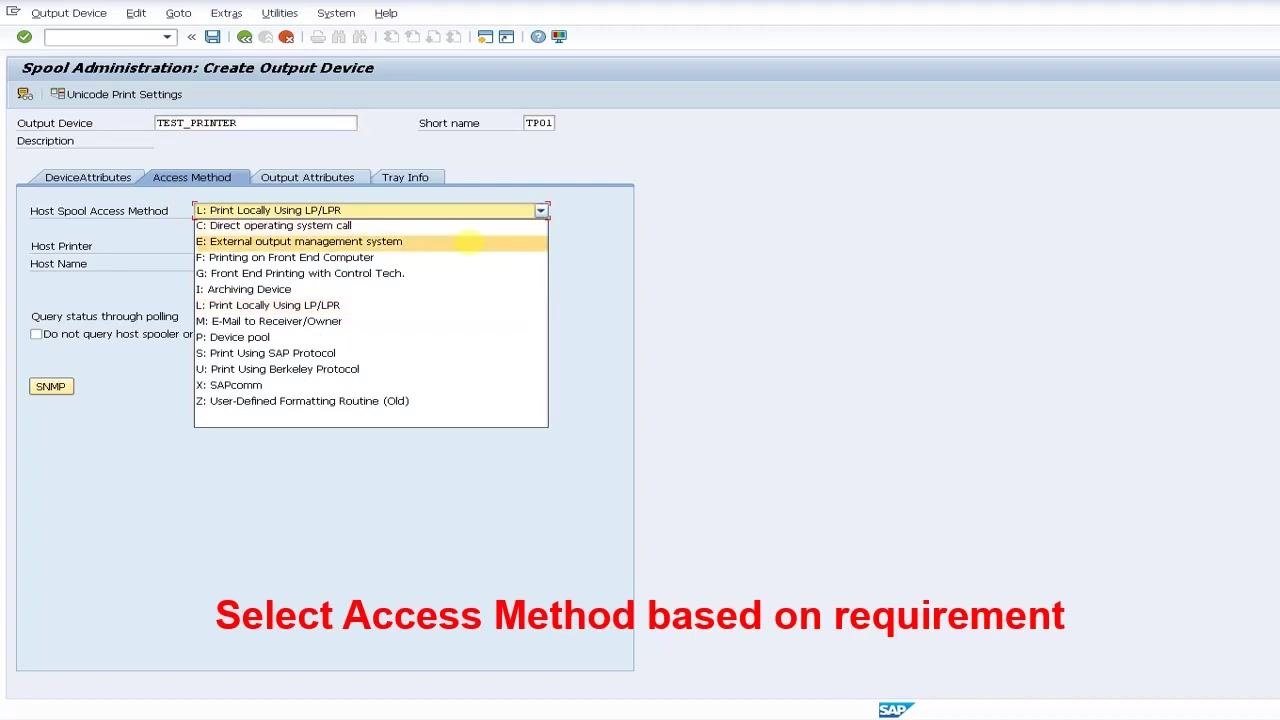Click the red Cancel icon

[x=286, y=37]
